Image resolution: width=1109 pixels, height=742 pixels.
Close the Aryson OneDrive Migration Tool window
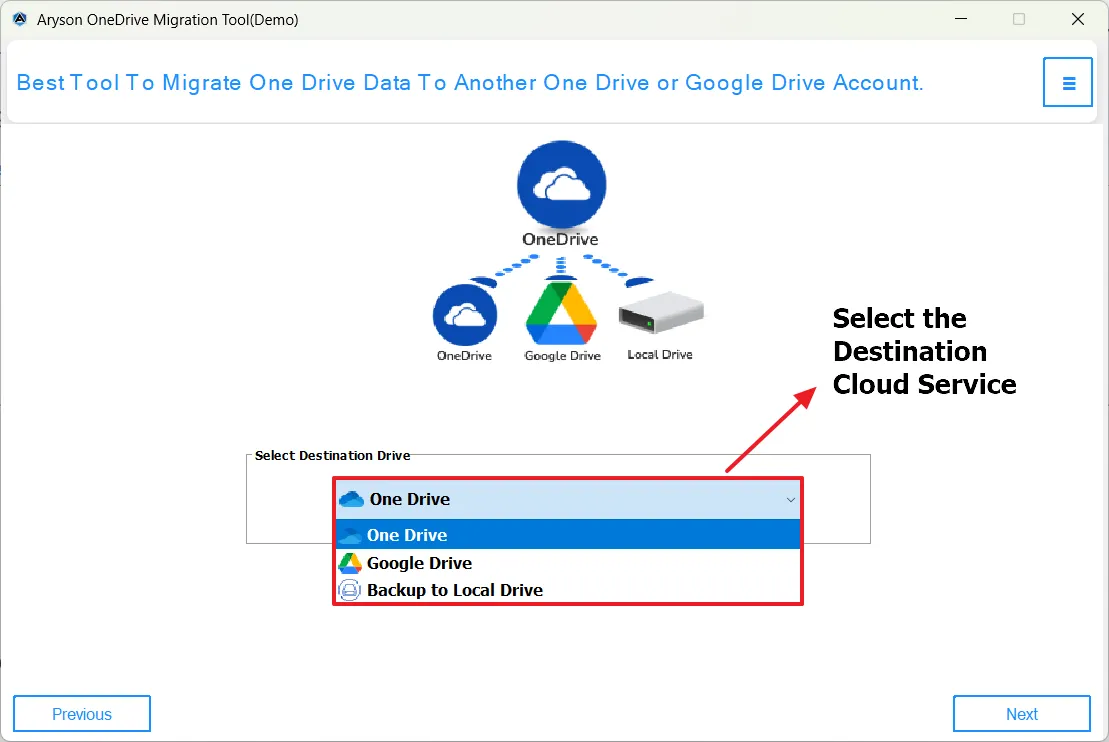click(x=1077, y=19)
